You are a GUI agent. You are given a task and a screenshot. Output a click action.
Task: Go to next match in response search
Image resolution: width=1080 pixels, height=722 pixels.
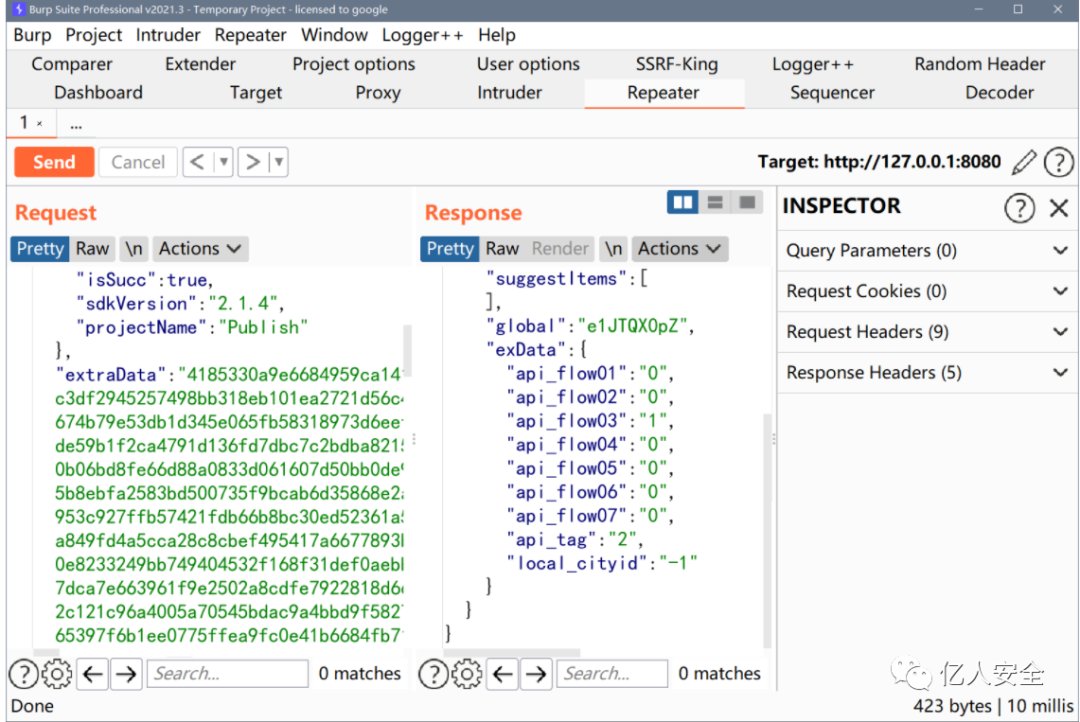click(x=536, y=674)
